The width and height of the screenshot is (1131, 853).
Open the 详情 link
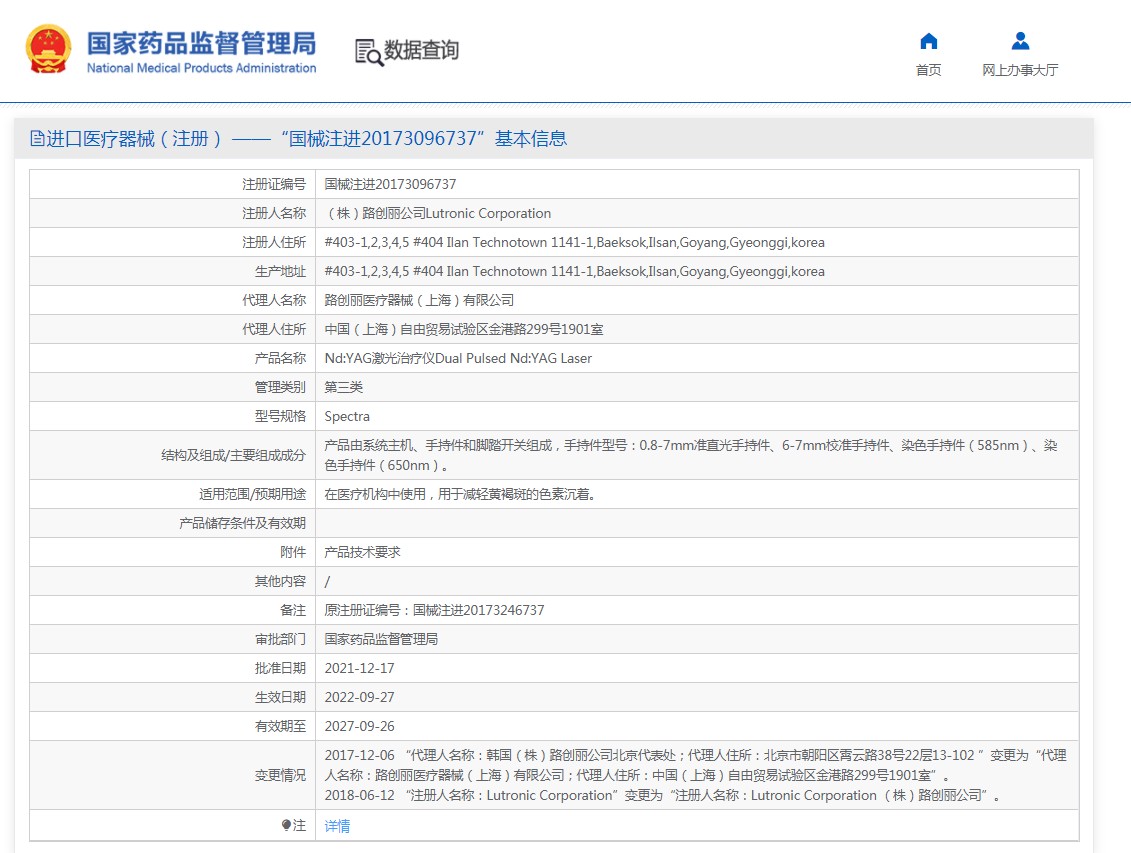click(337, 826)
